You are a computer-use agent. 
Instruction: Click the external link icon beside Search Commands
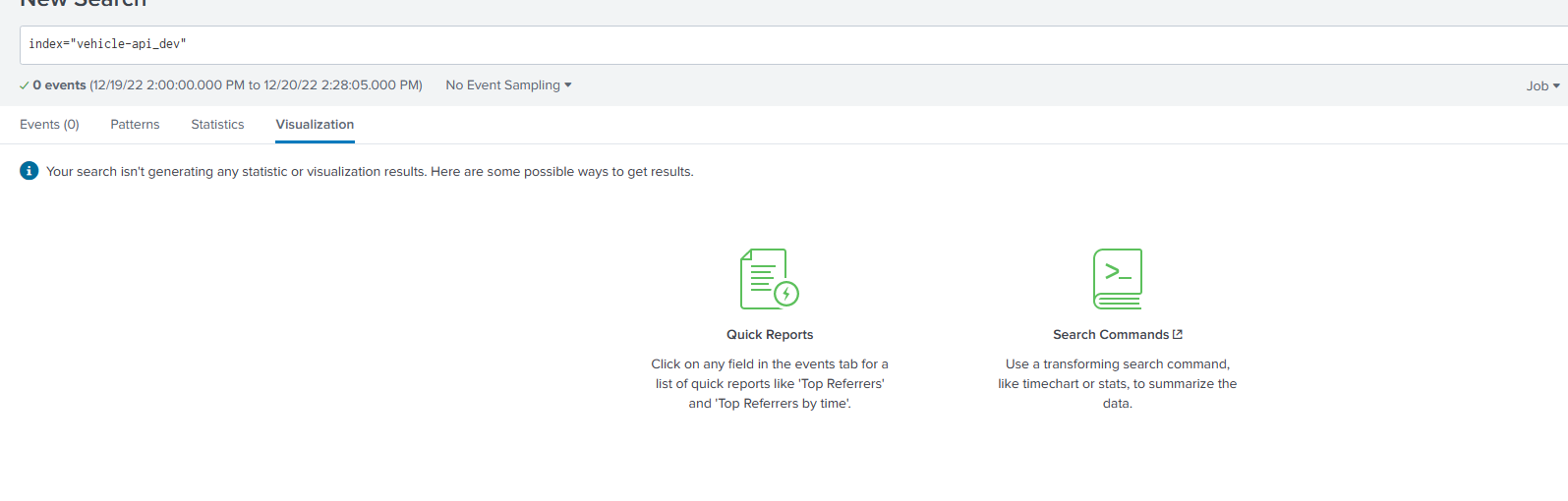click(1178, 334)
